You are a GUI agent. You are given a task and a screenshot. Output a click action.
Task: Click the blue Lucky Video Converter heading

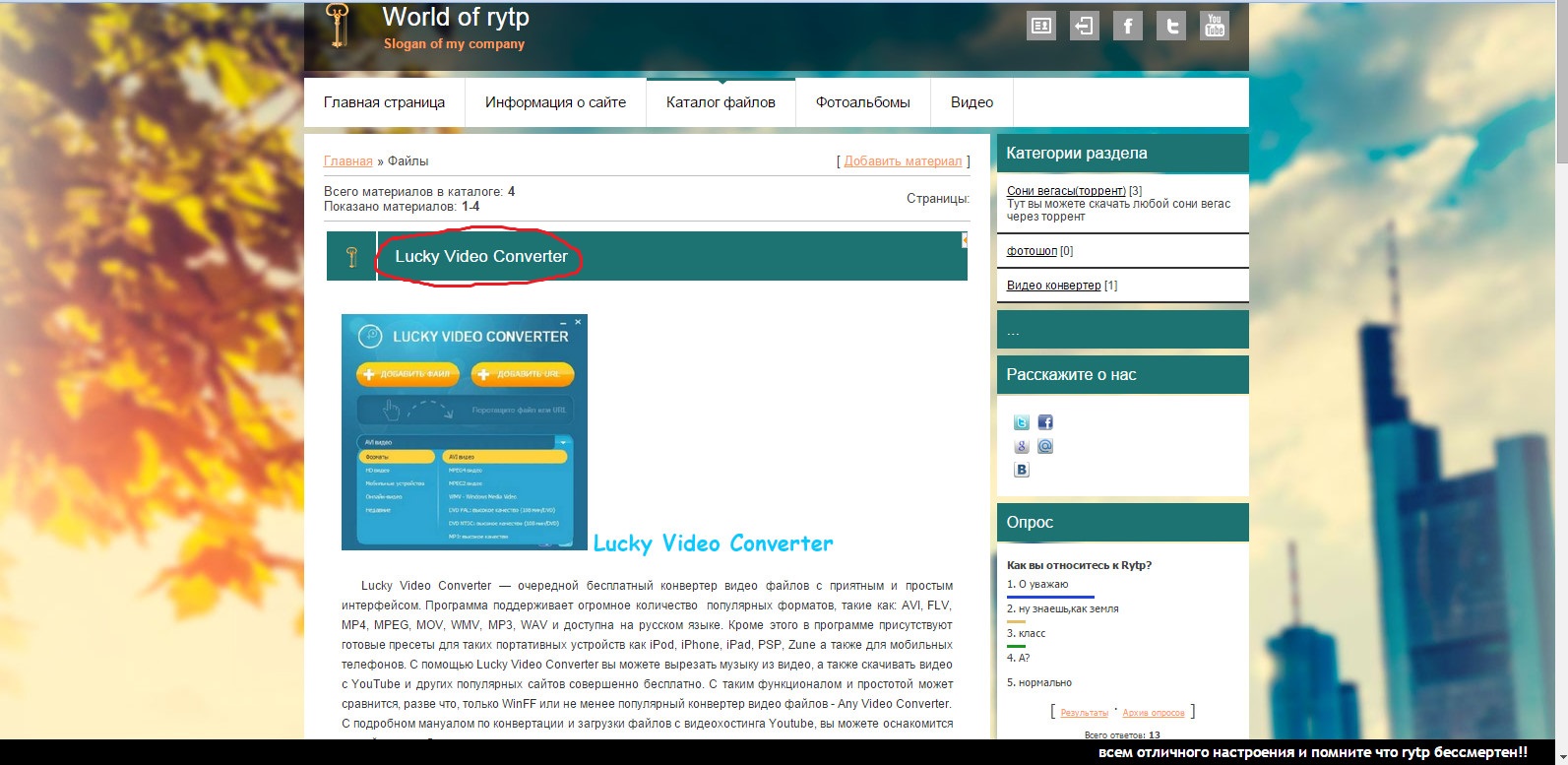click(713, 543)
